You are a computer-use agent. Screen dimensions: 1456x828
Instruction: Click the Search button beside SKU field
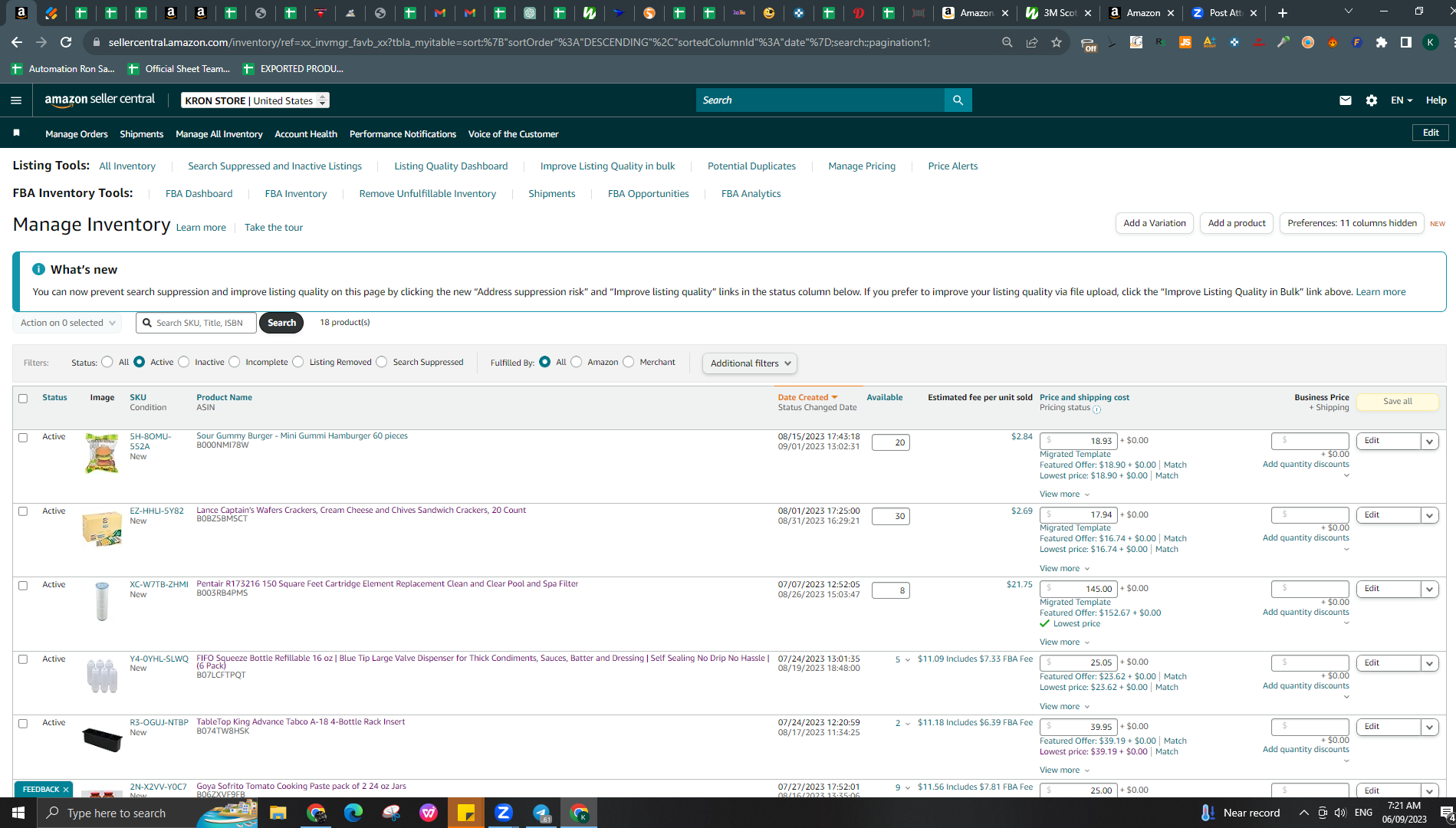coord(281,323)
